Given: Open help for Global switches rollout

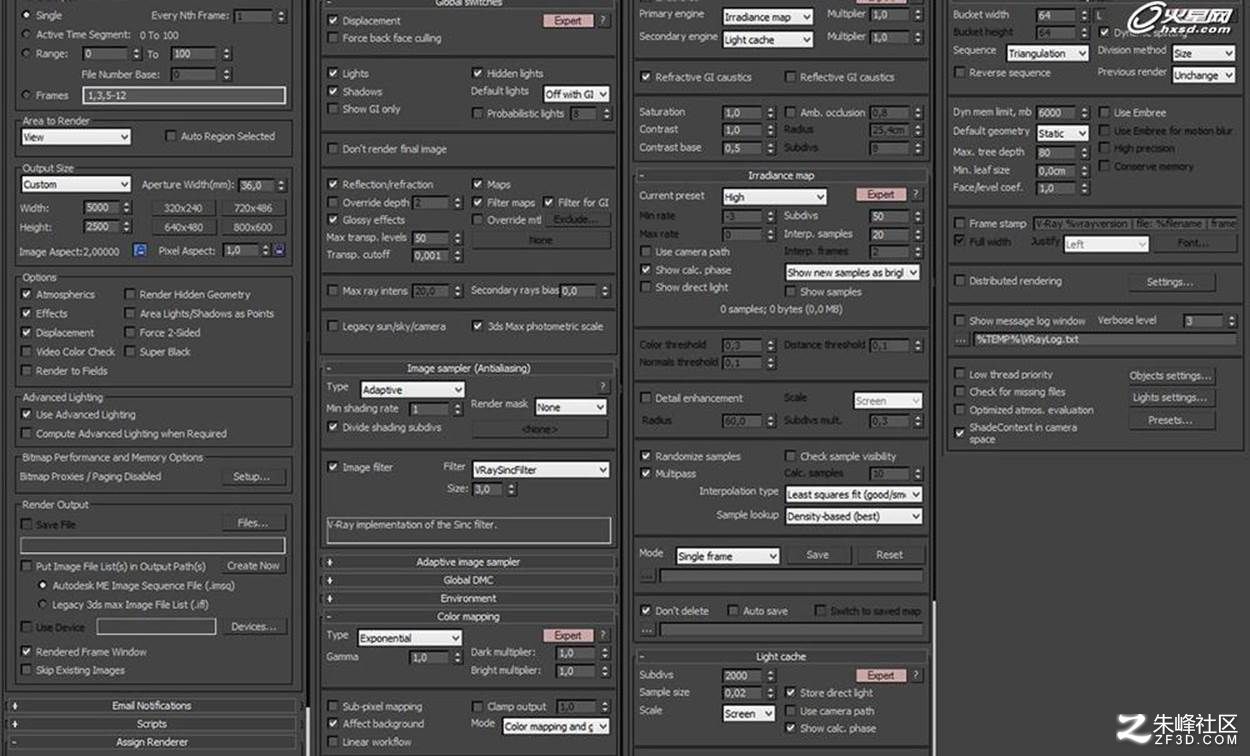Looking at the screenshot, I should [x=603, y=20].
